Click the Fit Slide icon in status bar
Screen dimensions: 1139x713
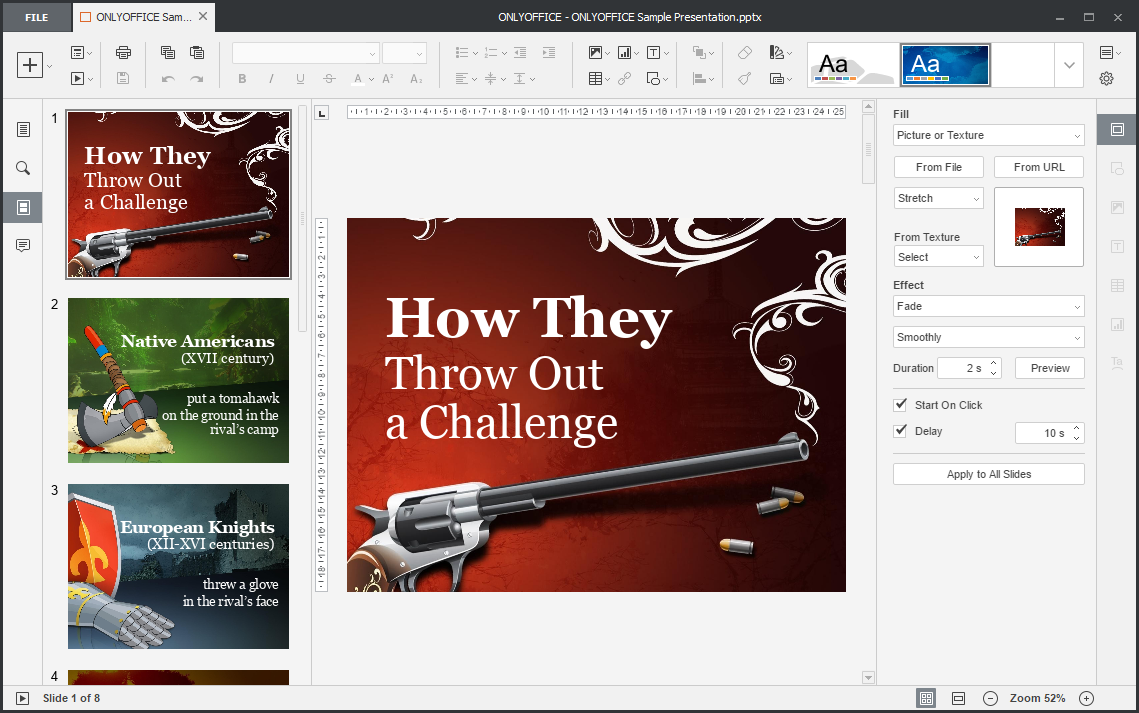tap(926, 698)
